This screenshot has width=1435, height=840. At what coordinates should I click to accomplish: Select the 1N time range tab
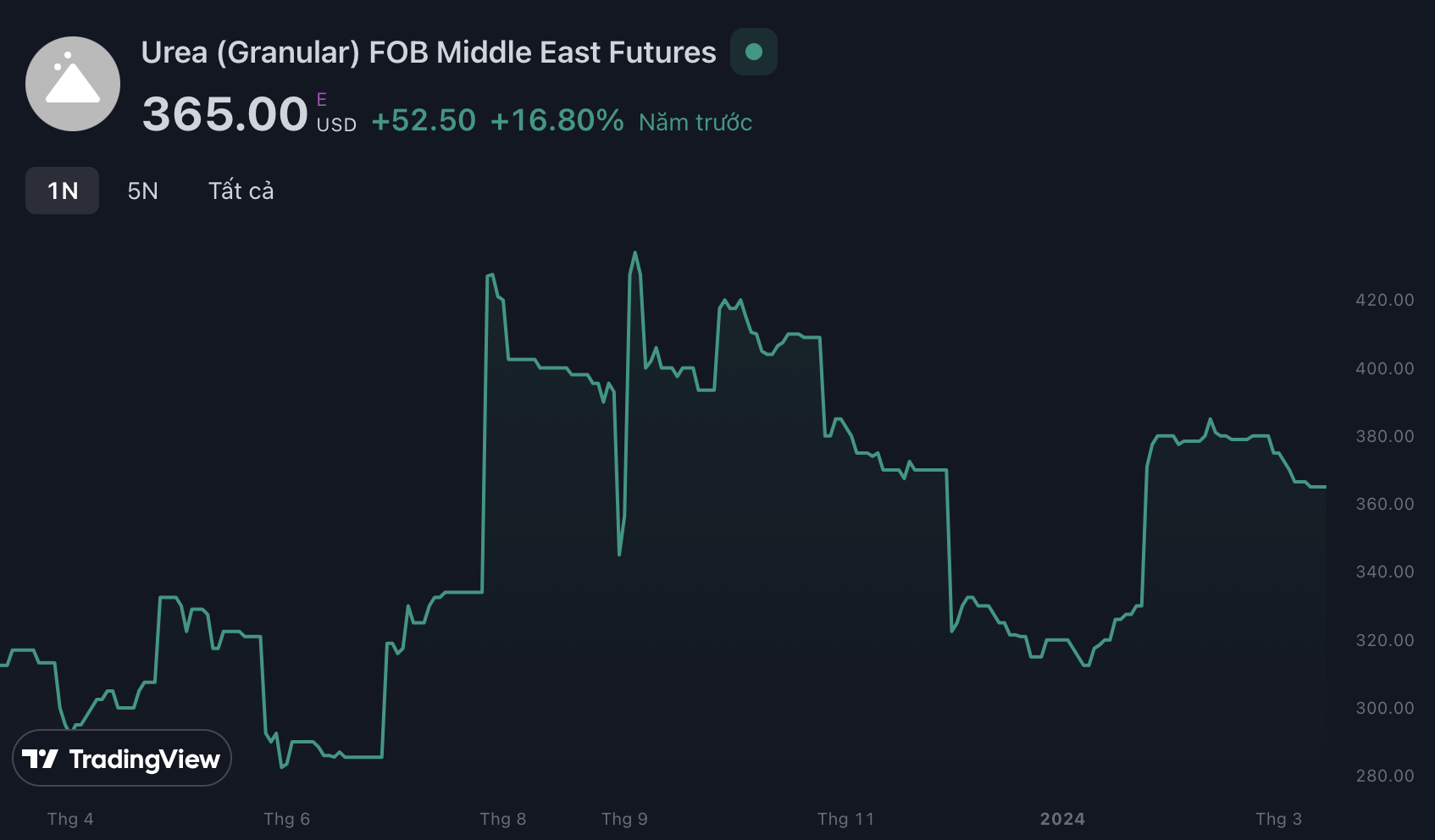[x=63, y=191]
